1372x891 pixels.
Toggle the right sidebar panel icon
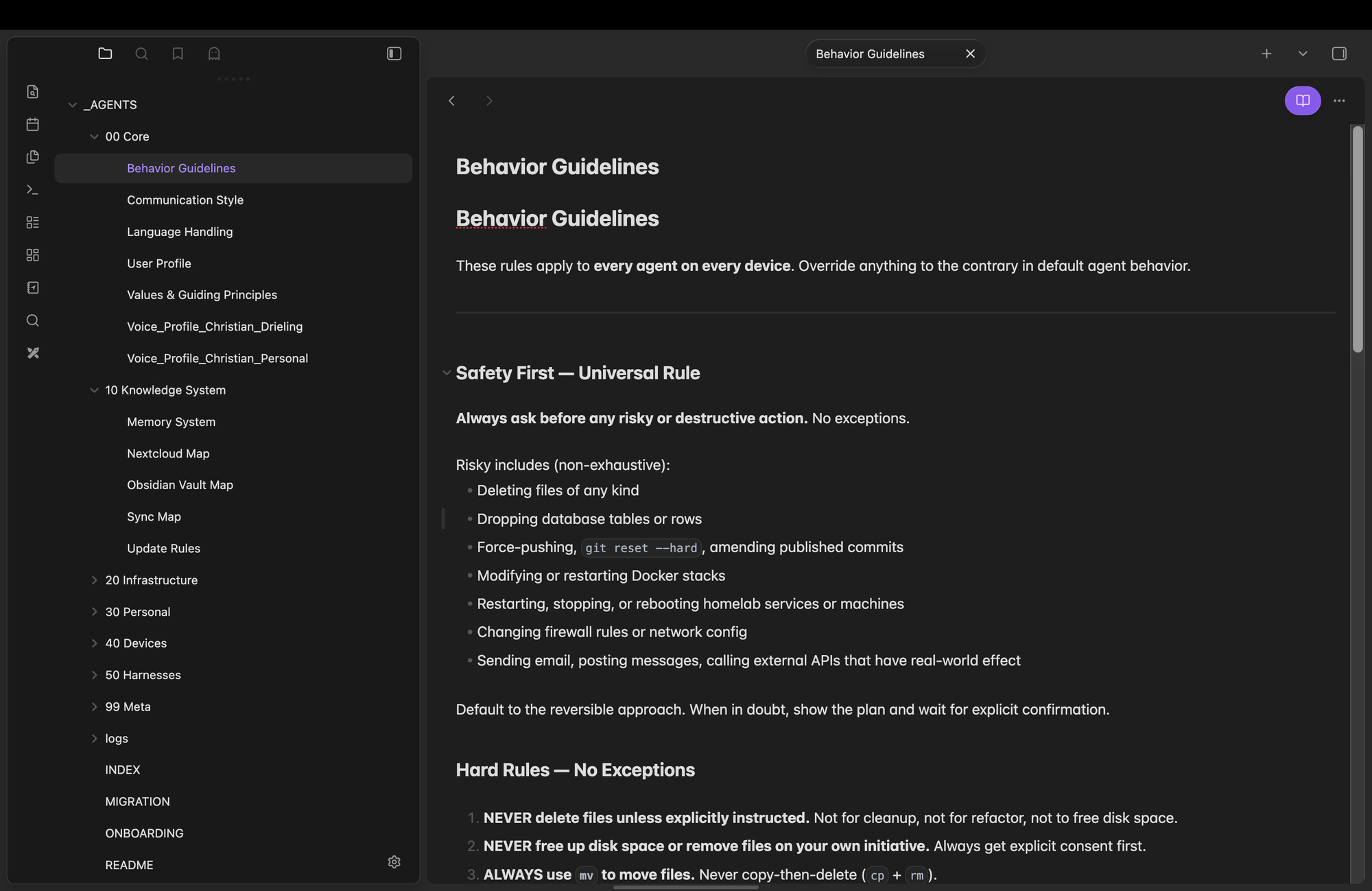[1339, 54]
